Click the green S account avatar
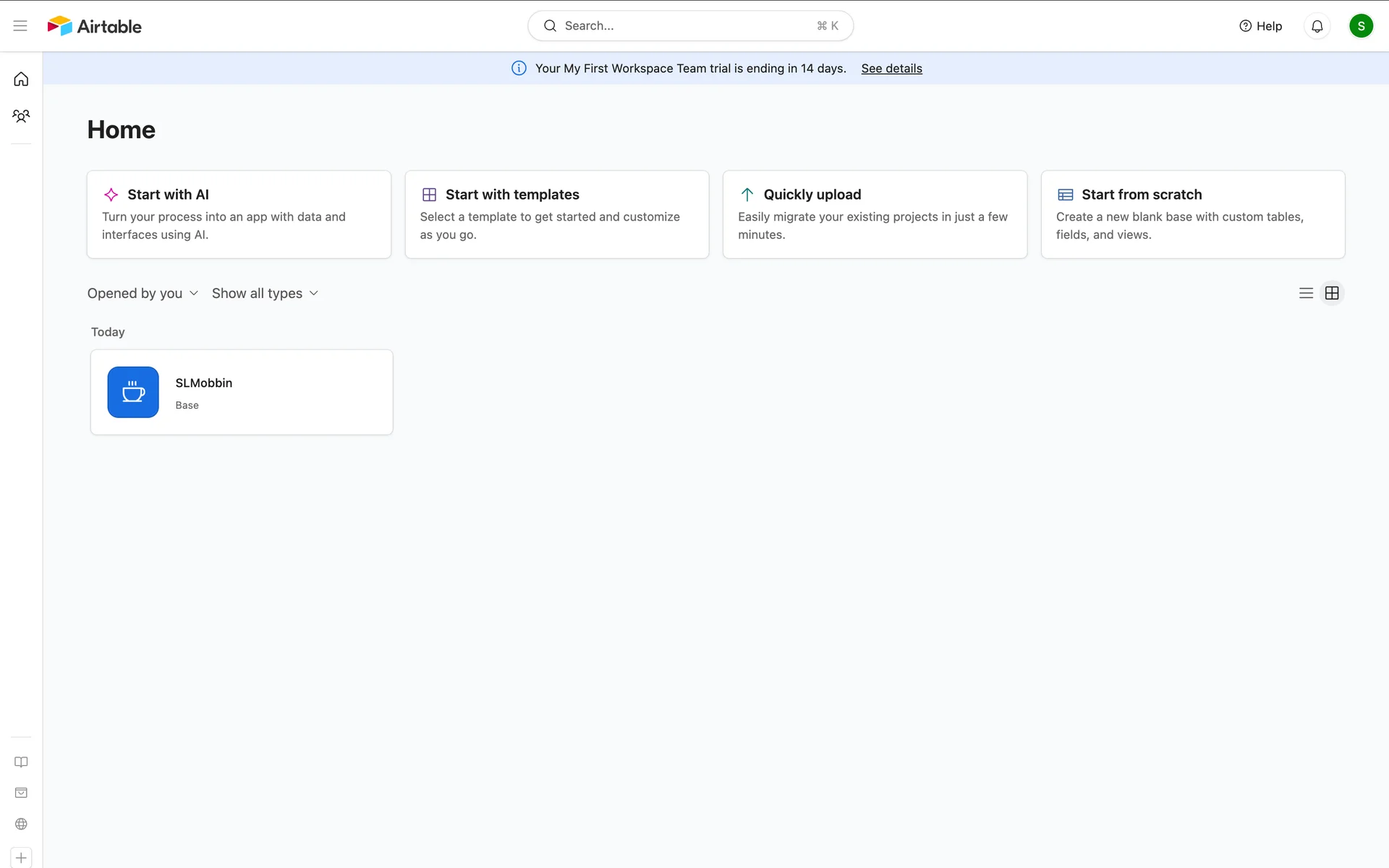The image size is (1389, 868). (1360, 26)
